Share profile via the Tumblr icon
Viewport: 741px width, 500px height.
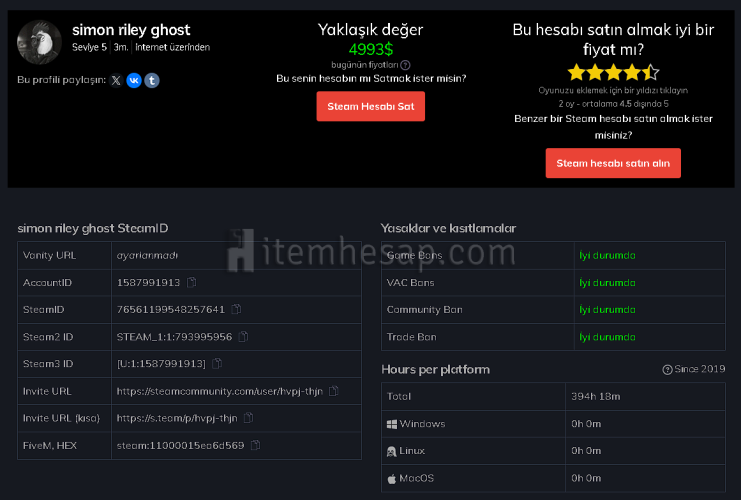[x=152, y=80]
